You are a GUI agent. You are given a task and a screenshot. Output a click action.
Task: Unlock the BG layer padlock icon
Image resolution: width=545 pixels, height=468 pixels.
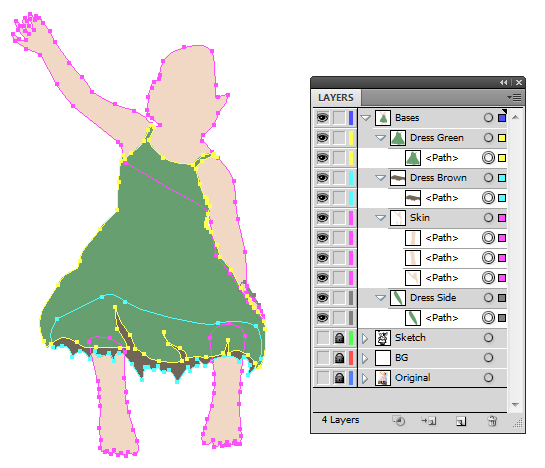[339, 358]
